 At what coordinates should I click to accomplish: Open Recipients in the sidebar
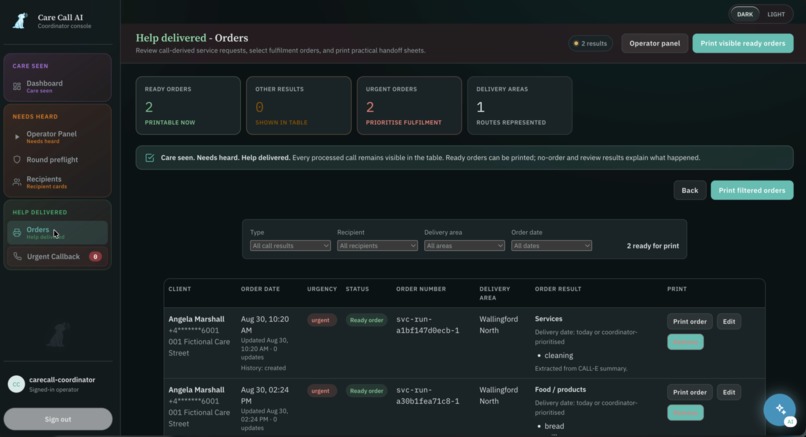58,182
